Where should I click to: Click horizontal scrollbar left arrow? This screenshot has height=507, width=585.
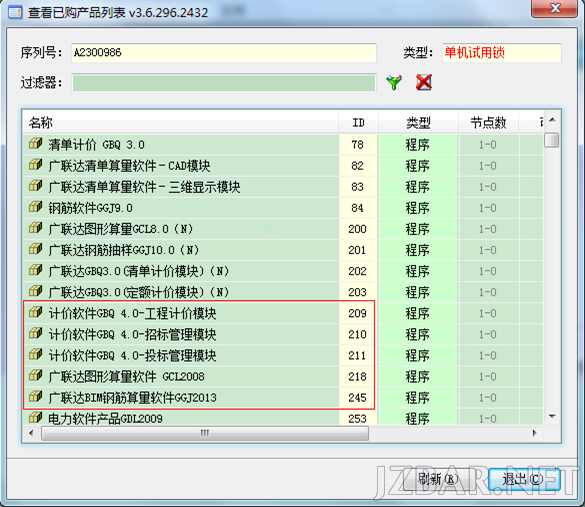[x=31, y=433]
